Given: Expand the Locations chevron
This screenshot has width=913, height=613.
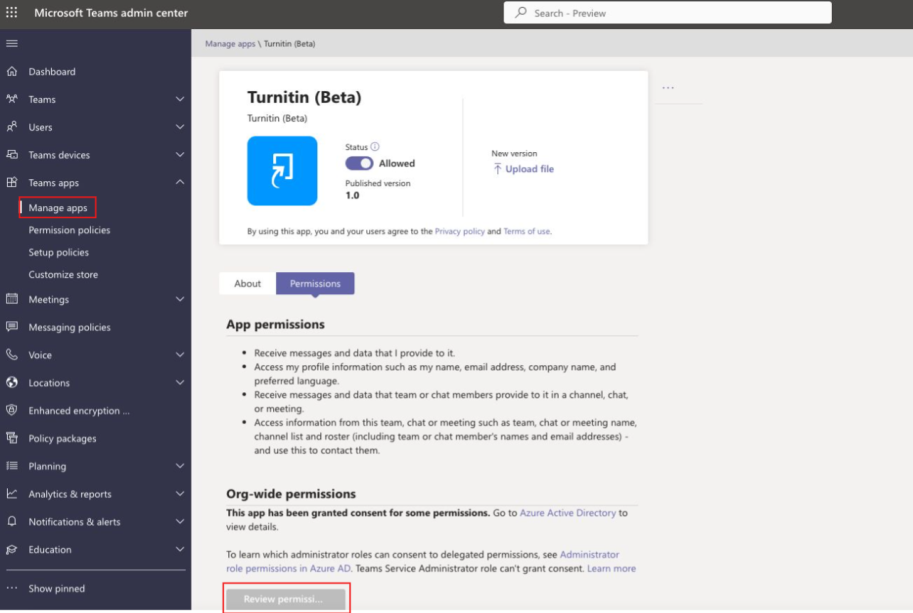Looking at the screenshot, I should tap(180, 382).
